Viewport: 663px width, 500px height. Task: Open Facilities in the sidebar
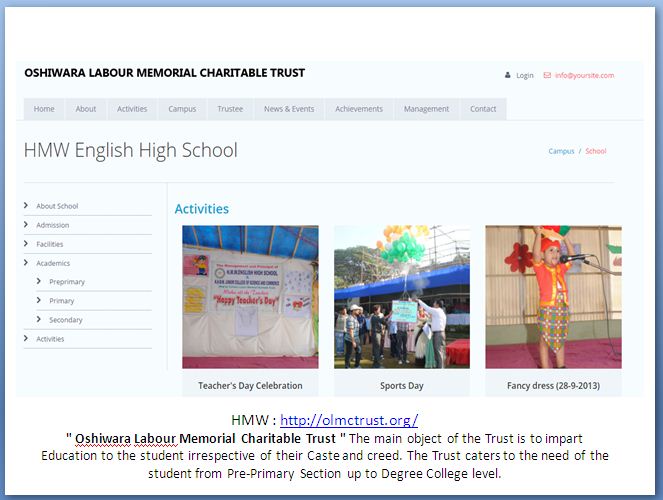[49, 244]
